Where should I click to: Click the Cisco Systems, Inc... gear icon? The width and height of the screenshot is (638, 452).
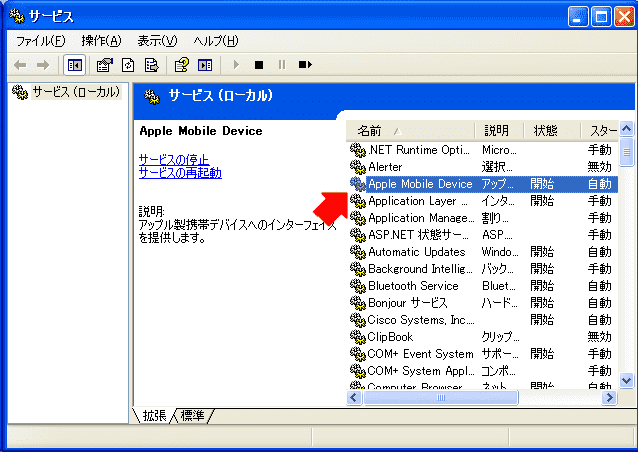(358, 320)
